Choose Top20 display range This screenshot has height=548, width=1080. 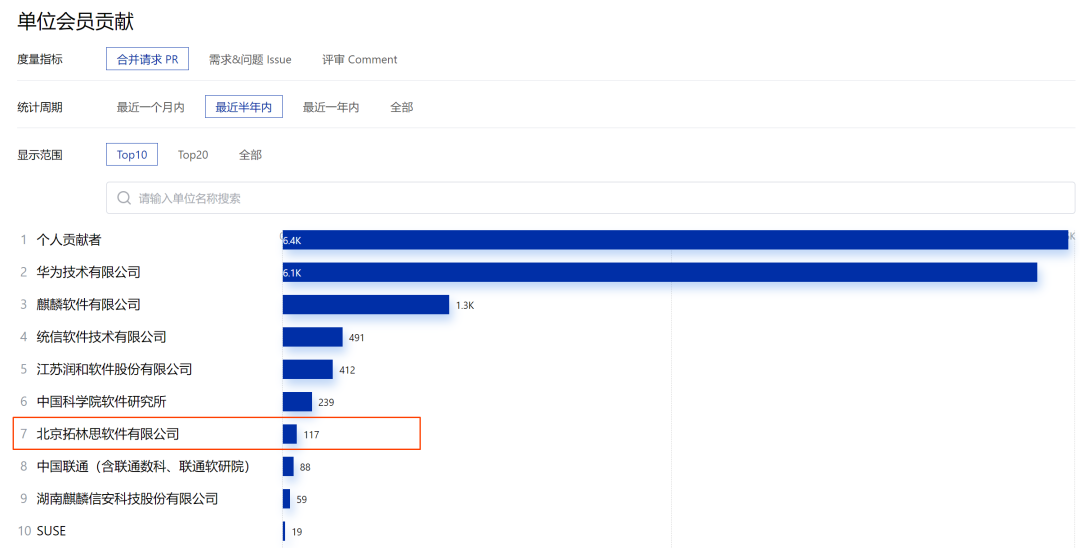(193, 154)
